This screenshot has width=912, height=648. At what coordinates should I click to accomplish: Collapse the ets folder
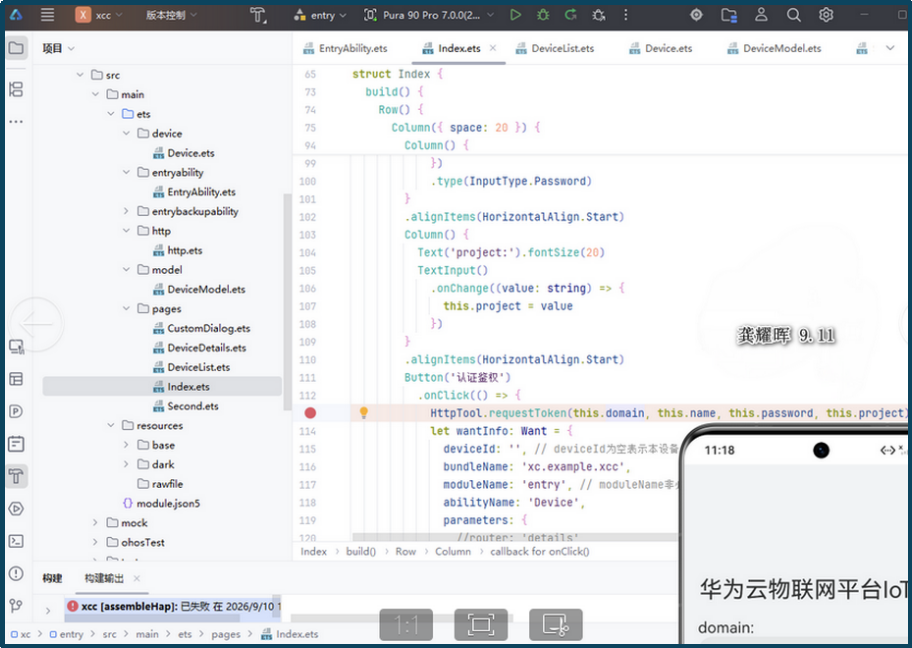point(111,113)
